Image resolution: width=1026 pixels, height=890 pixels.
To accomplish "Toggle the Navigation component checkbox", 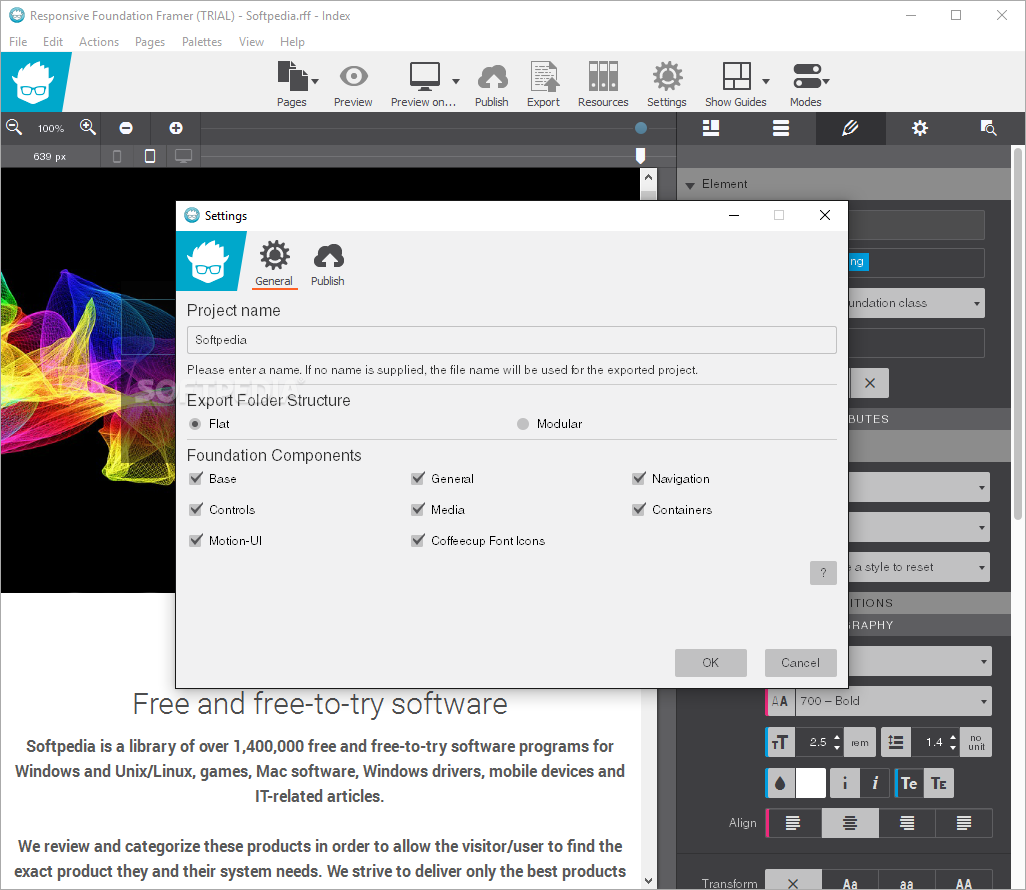I will 639,478.
